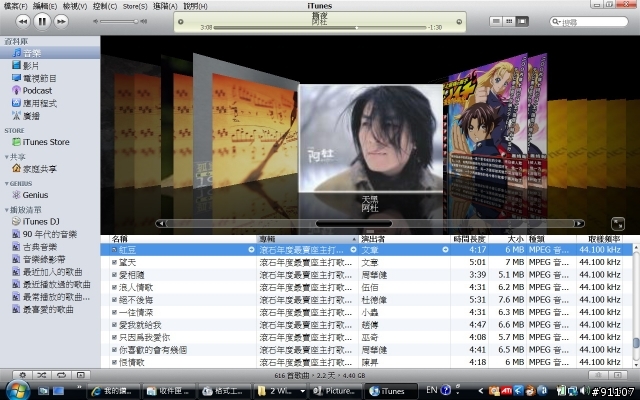Toggle shuffle button in bottom bar
The width and height of the screenshot is (640, 400).
[42, 375]
